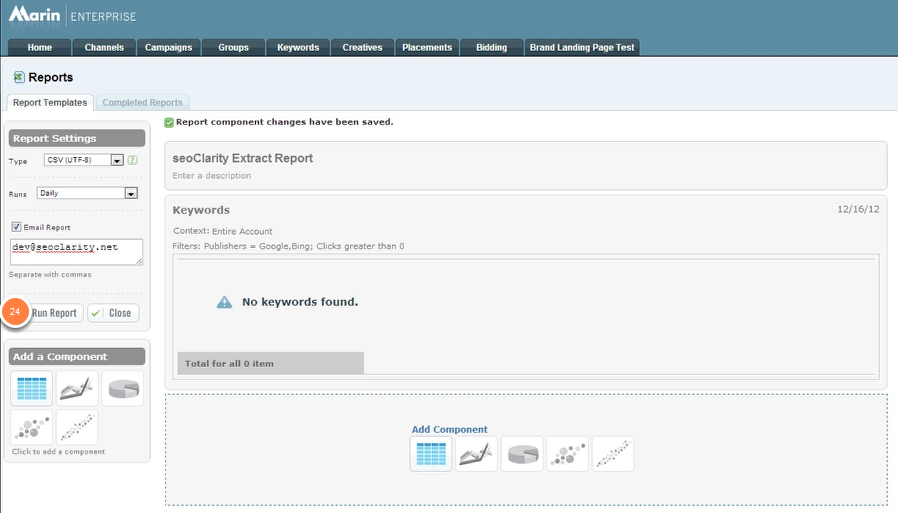The width and height of the screenshot is (898, 513).
Task: Click the Close button
Action: [x=113, y=313]
